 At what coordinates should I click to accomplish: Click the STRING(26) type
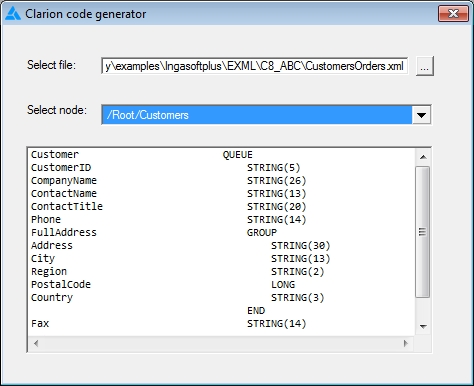click(x=277, y=181)
